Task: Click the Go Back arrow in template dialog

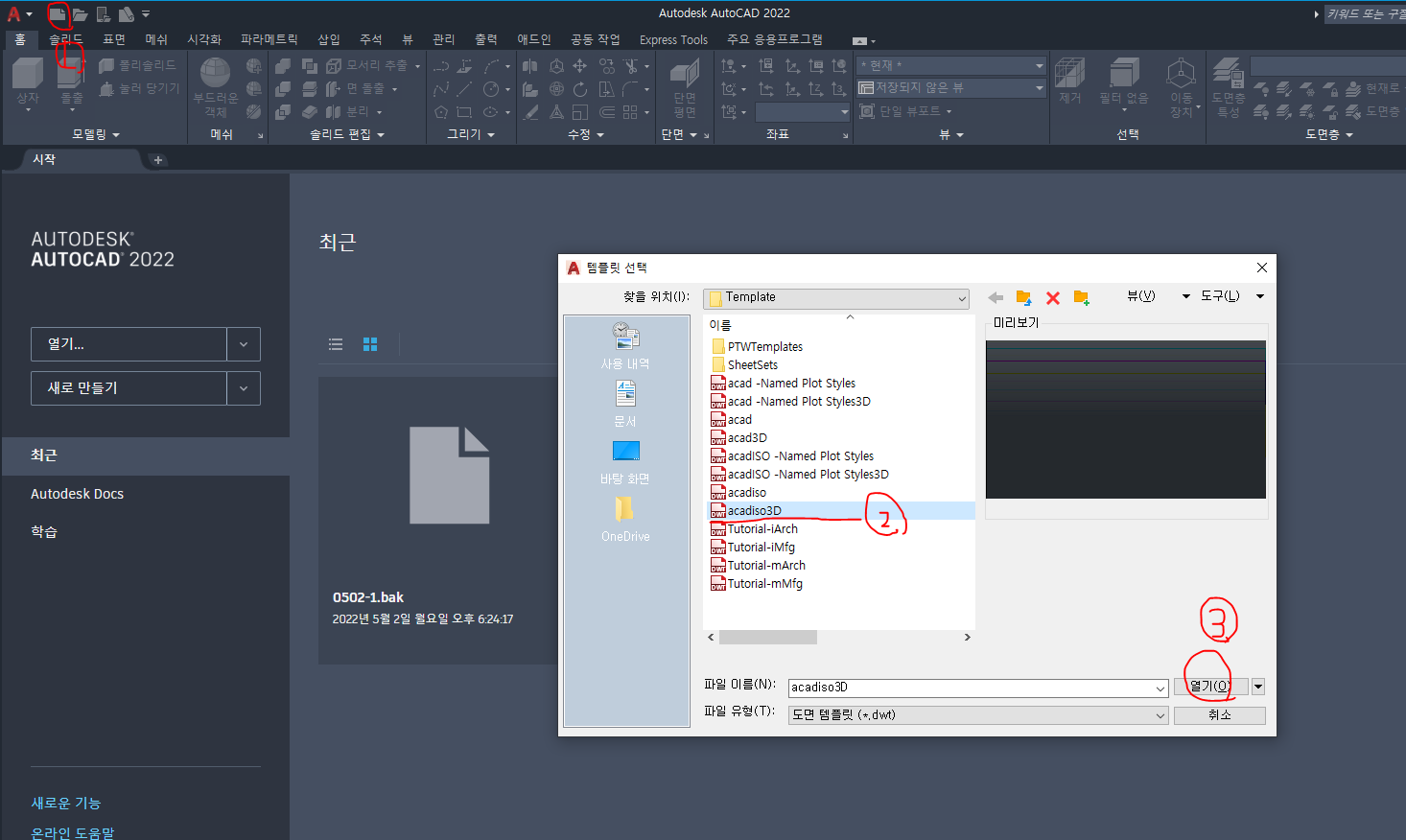Action: pos(996,297)
